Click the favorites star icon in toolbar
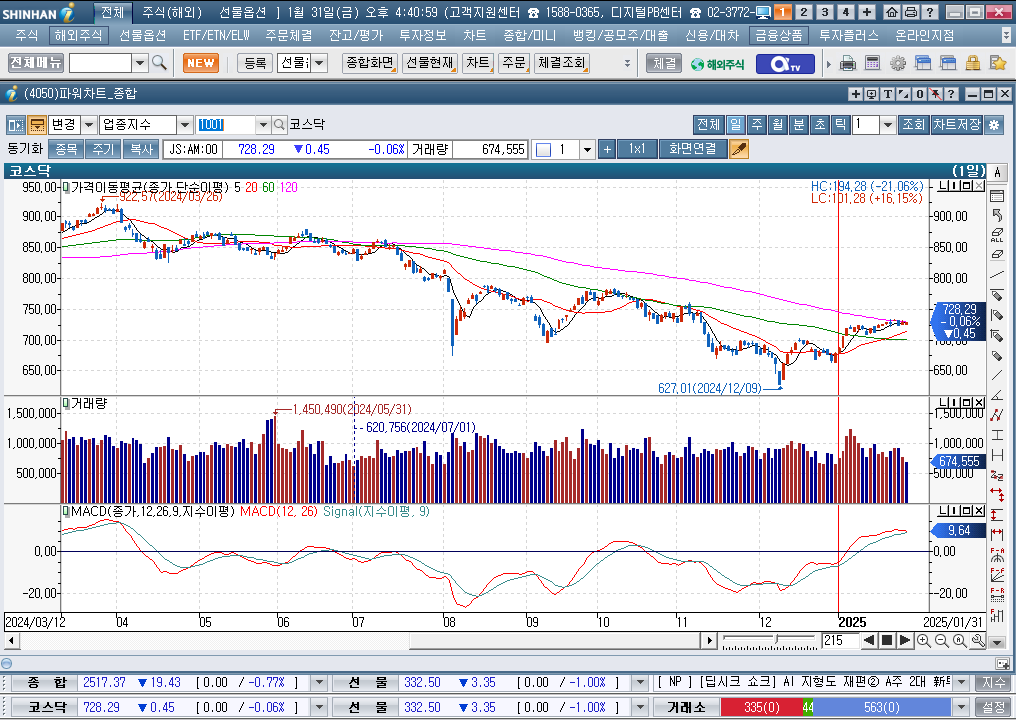The width and height of the screenshot is (1016, 721). click(x=998, y=63)
